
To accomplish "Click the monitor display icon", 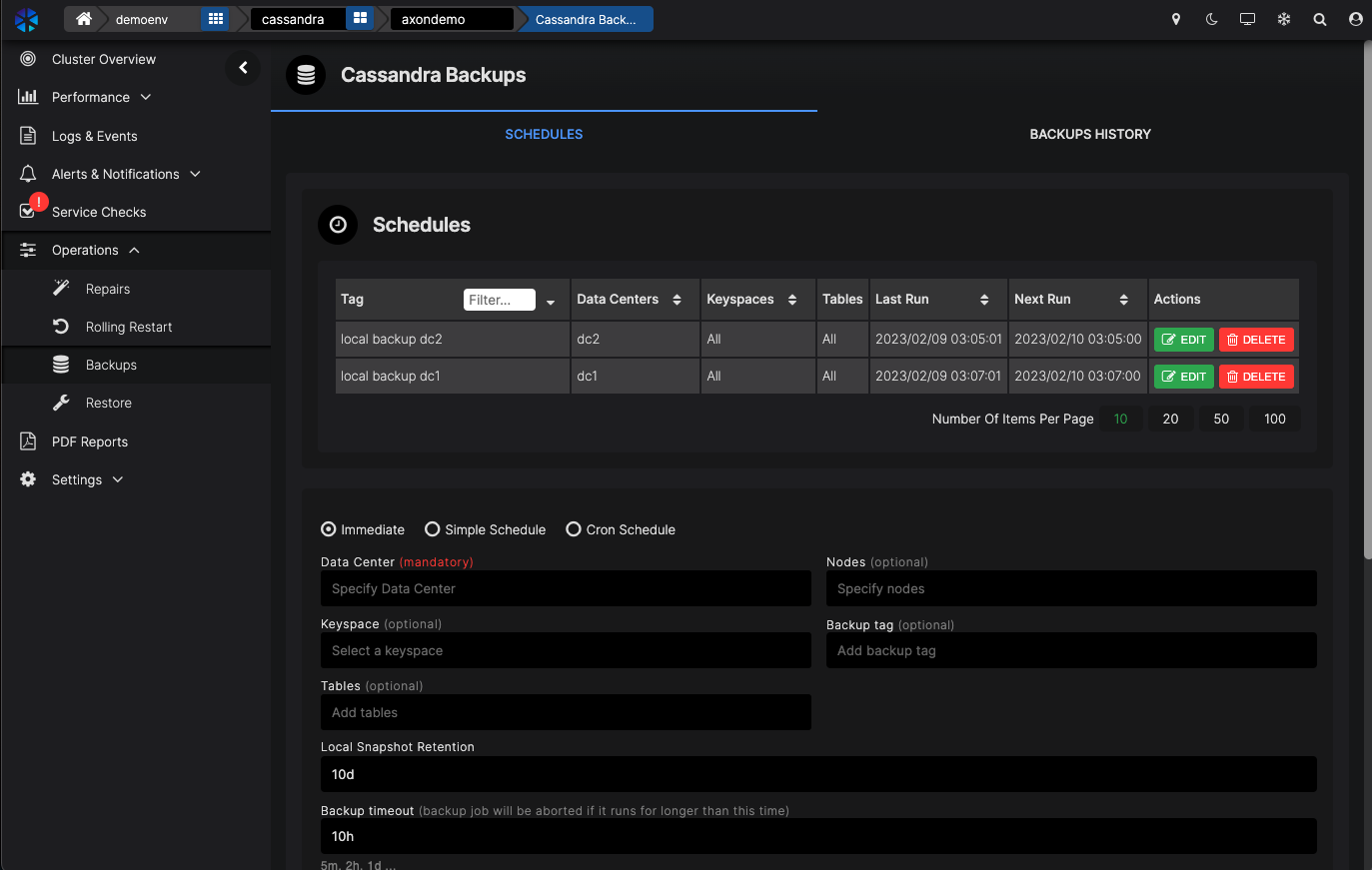I will (x=1247, y=19).
